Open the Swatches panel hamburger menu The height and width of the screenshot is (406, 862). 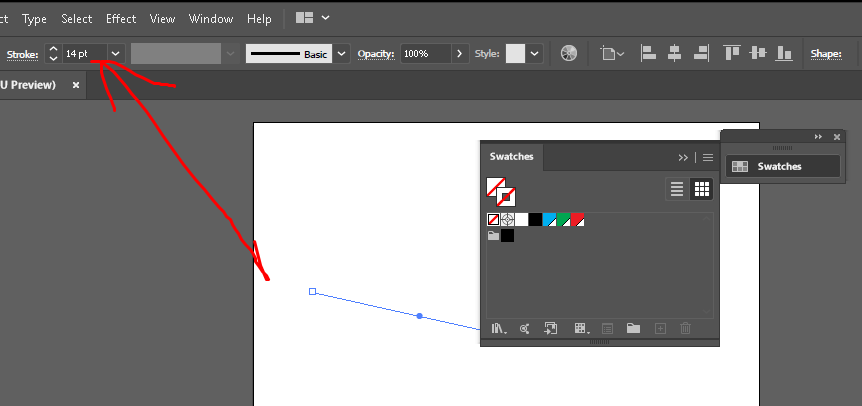pyautogui.click(x=708, y=158)
